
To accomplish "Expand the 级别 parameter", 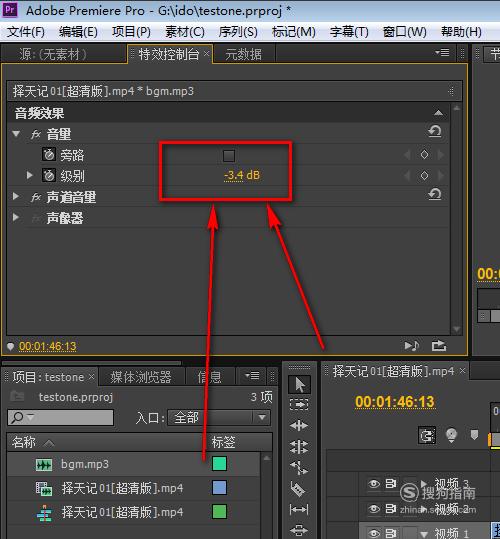I will [30, 175].
